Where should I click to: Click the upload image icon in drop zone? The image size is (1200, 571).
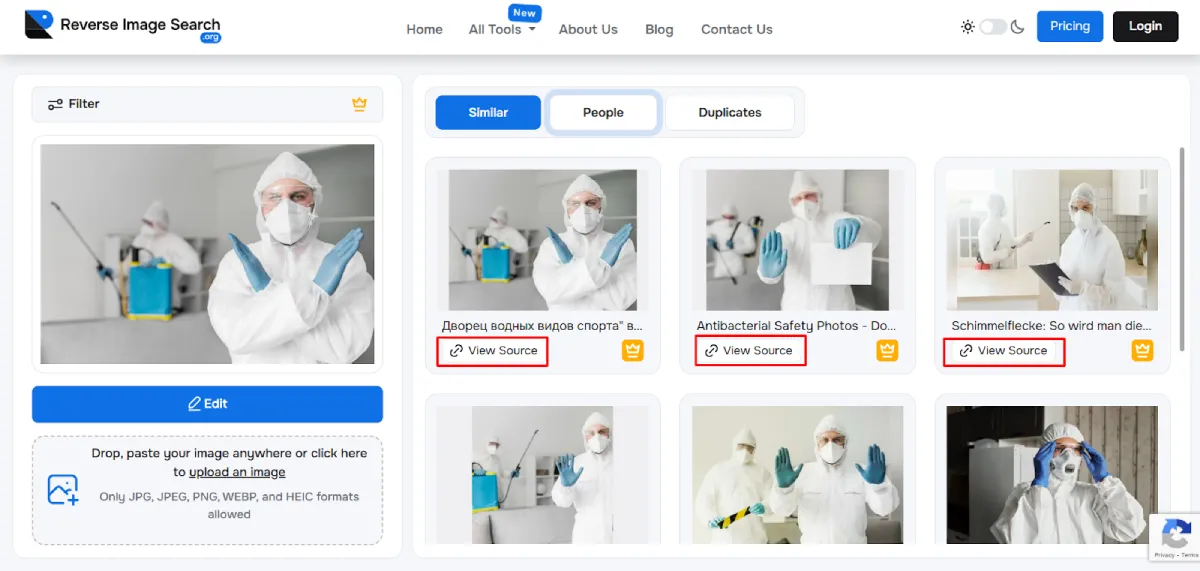[x=63, y=489]
